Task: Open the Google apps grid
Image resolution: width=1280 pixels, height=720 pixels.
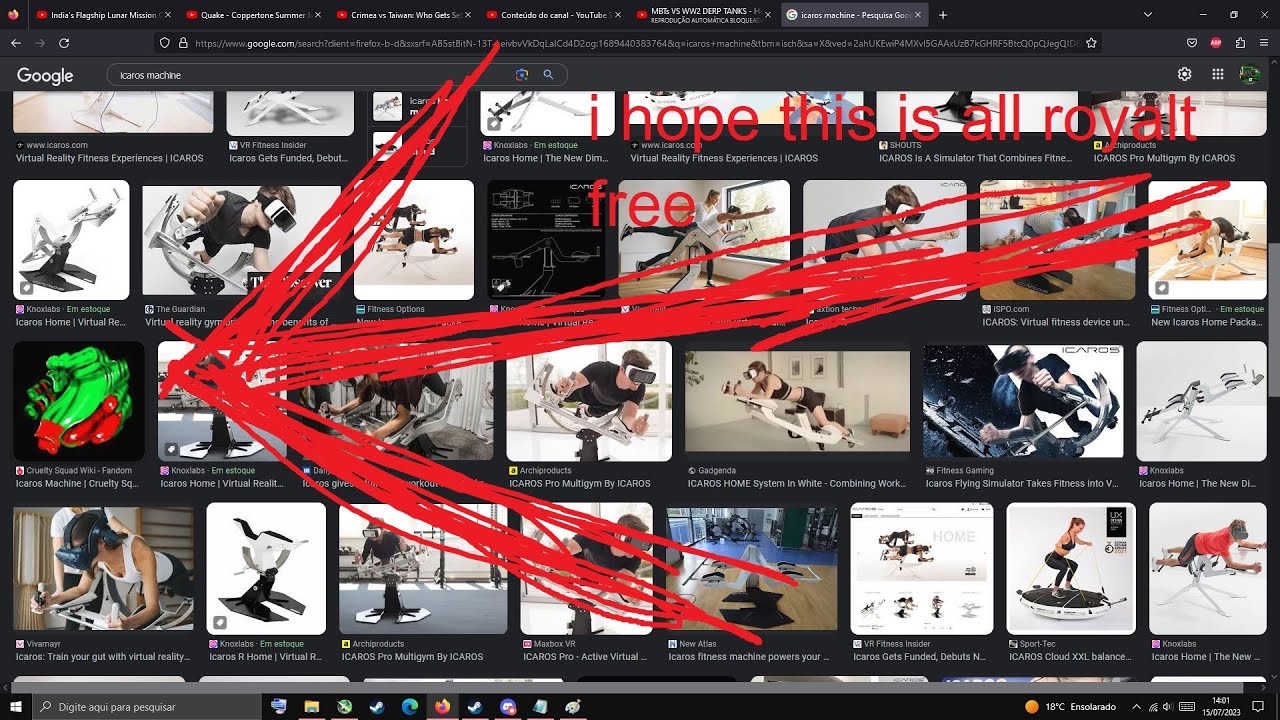Action: (x=1218, y=74)
